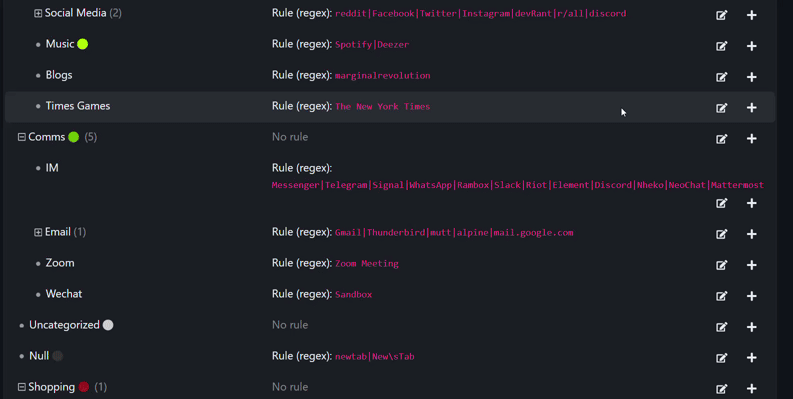793x399 pixels.
Task: Edit the Social Media category
Action: pyautogui.click(x=722, y=15)
